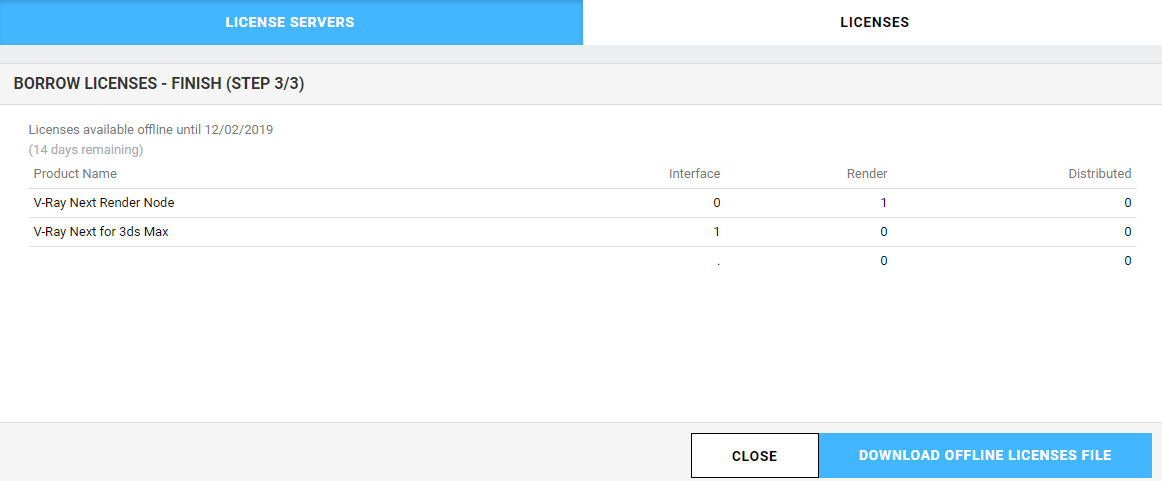The height and width of the screenshot is (481, 1162).
Task: Select the V-Ray Next Render Node row
Action: [x=582, y=202]
